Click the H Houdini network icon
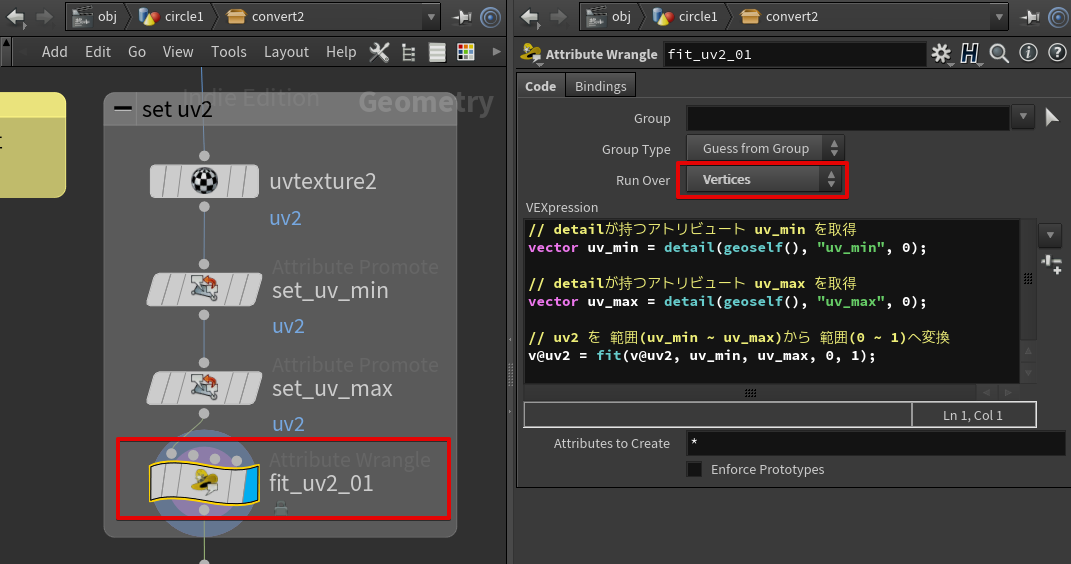This screenshot has height=564, width=1071. [970, 53]
